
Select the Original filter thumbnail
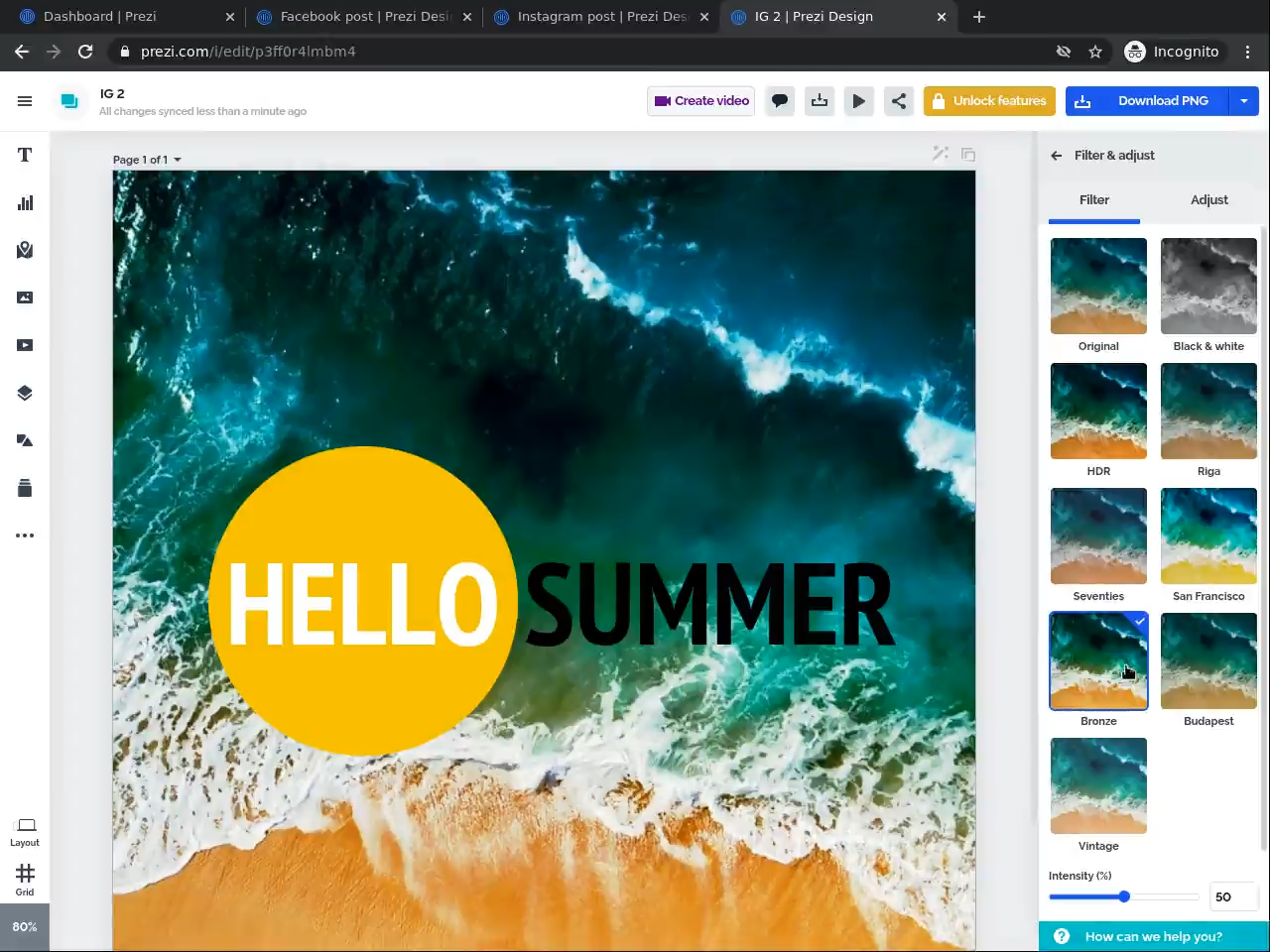coord(1098,286)
